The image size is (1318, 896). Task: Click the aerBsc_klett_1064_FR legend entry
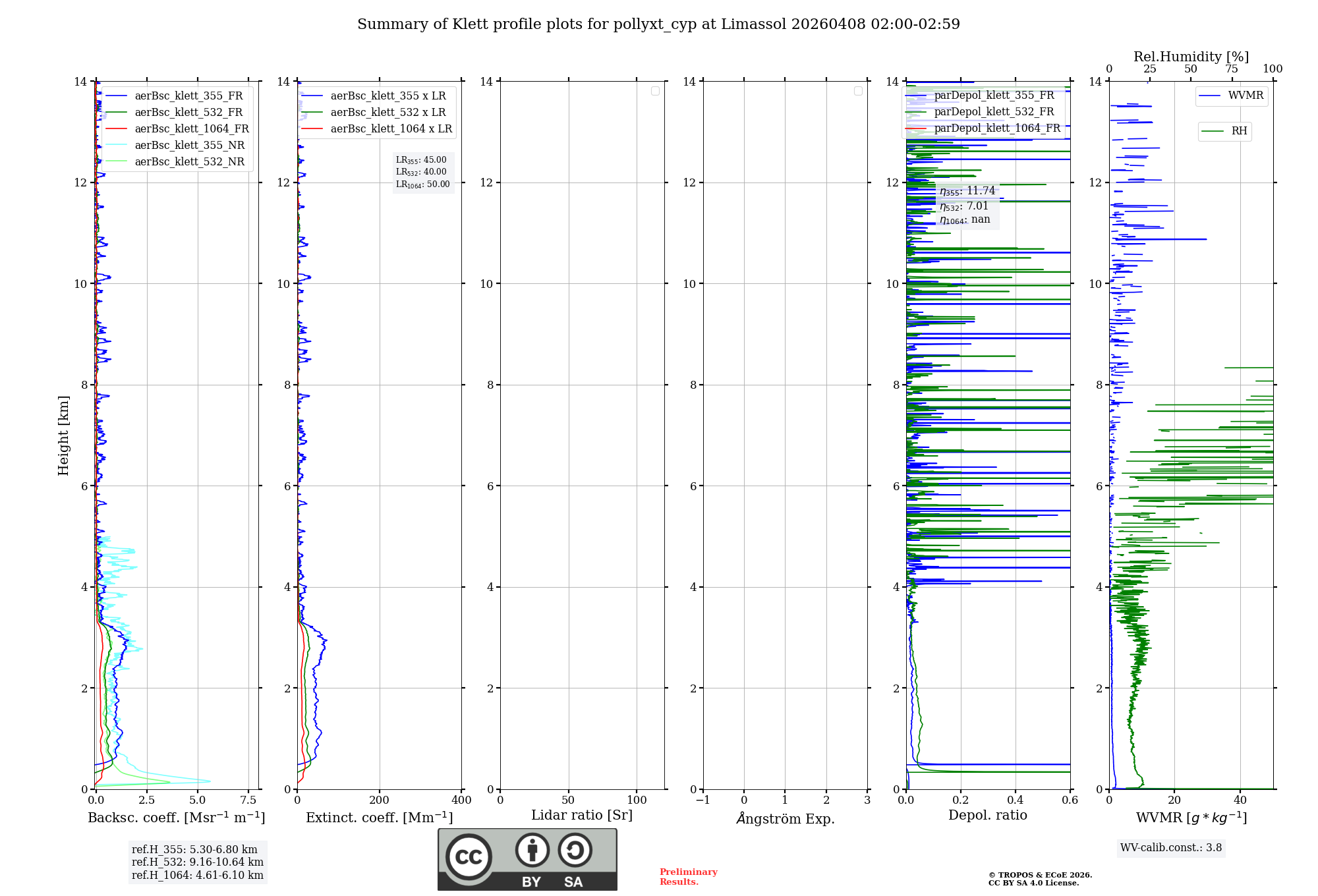point(191,129)
